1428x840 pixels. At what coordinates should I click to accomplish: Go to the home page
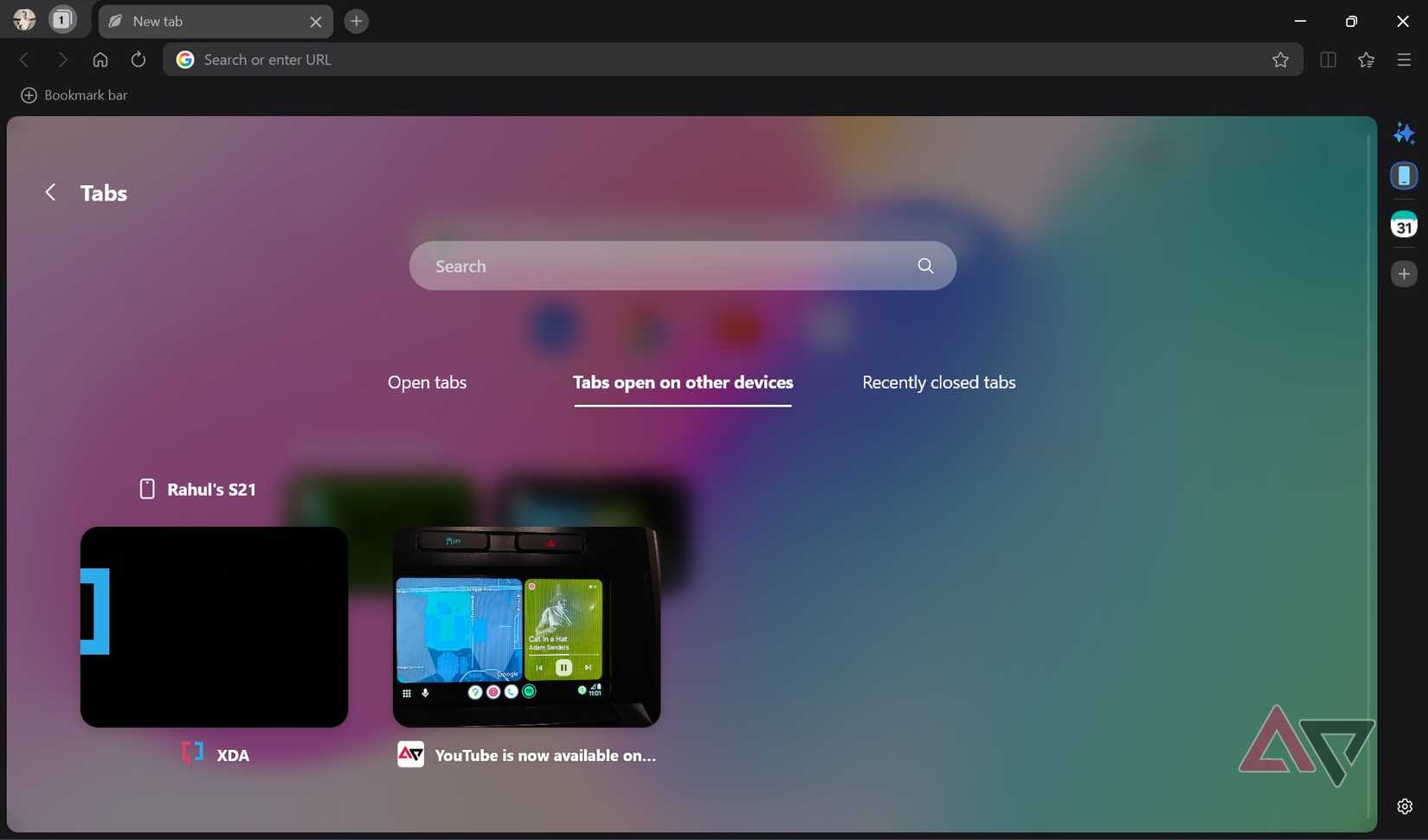click(x=100, y=59)
